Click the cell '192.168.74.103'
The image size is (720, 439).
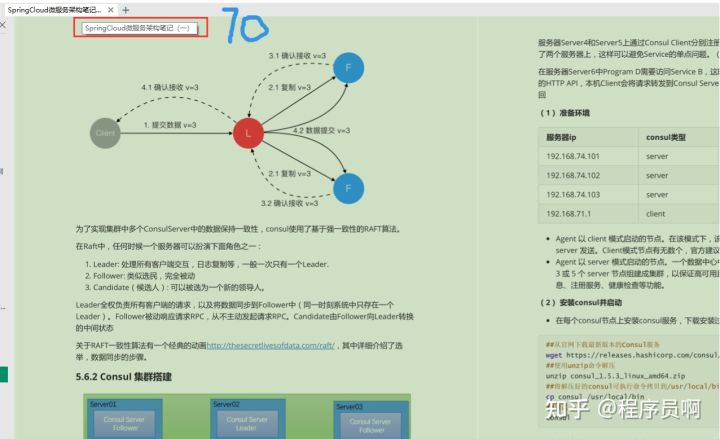point(573,195)
